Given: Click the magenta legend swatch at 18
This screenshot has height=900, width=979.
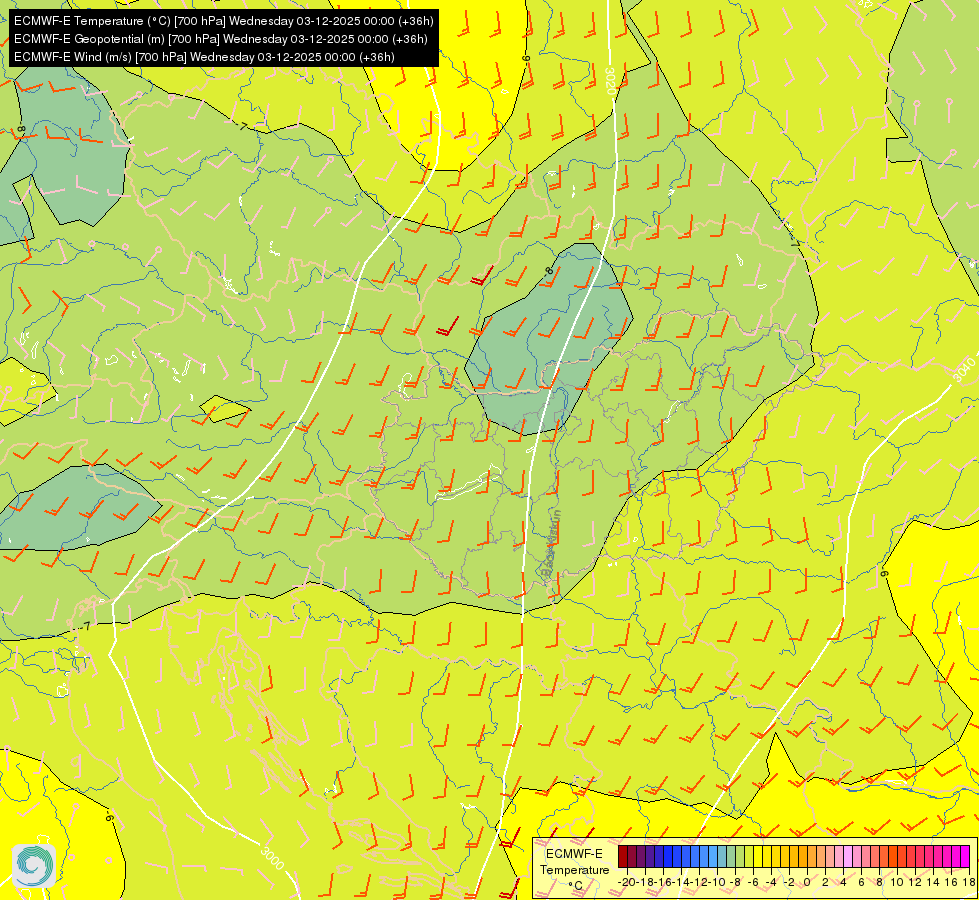Looking at the screenshot, I should pos(965,856).
